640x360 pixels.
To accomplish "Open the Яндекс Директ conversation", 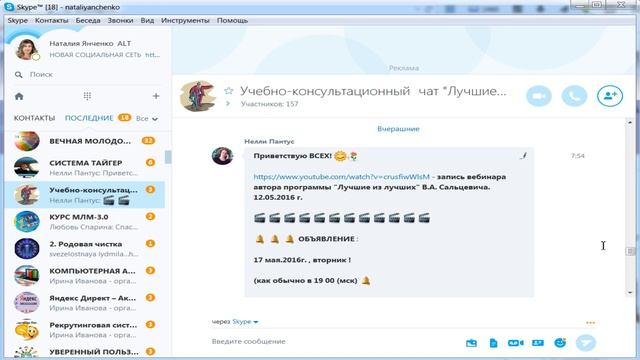I will 85,302.
